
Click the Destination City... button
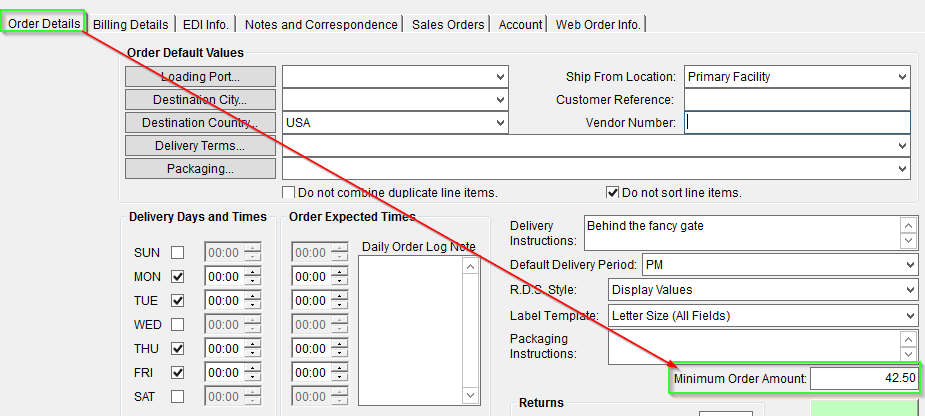pos(199,100)
